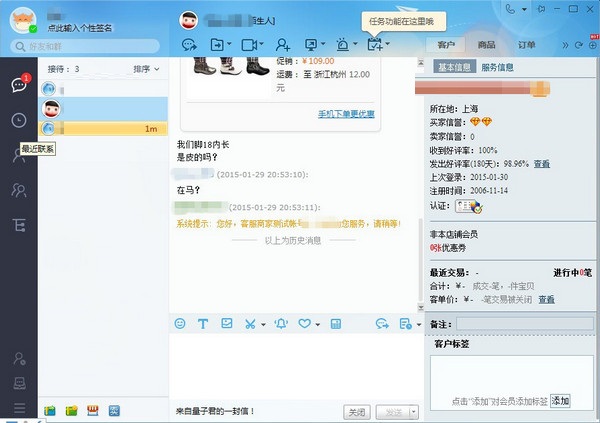Open font settings with T icon
Screen dimensions: 600x423
[x=203, y=324]
